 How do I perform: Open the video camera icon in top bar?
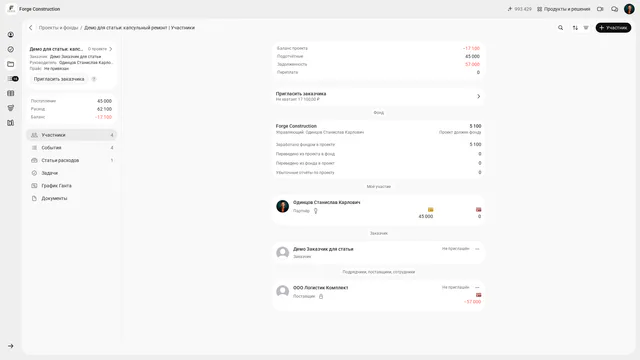pos(600,9)
